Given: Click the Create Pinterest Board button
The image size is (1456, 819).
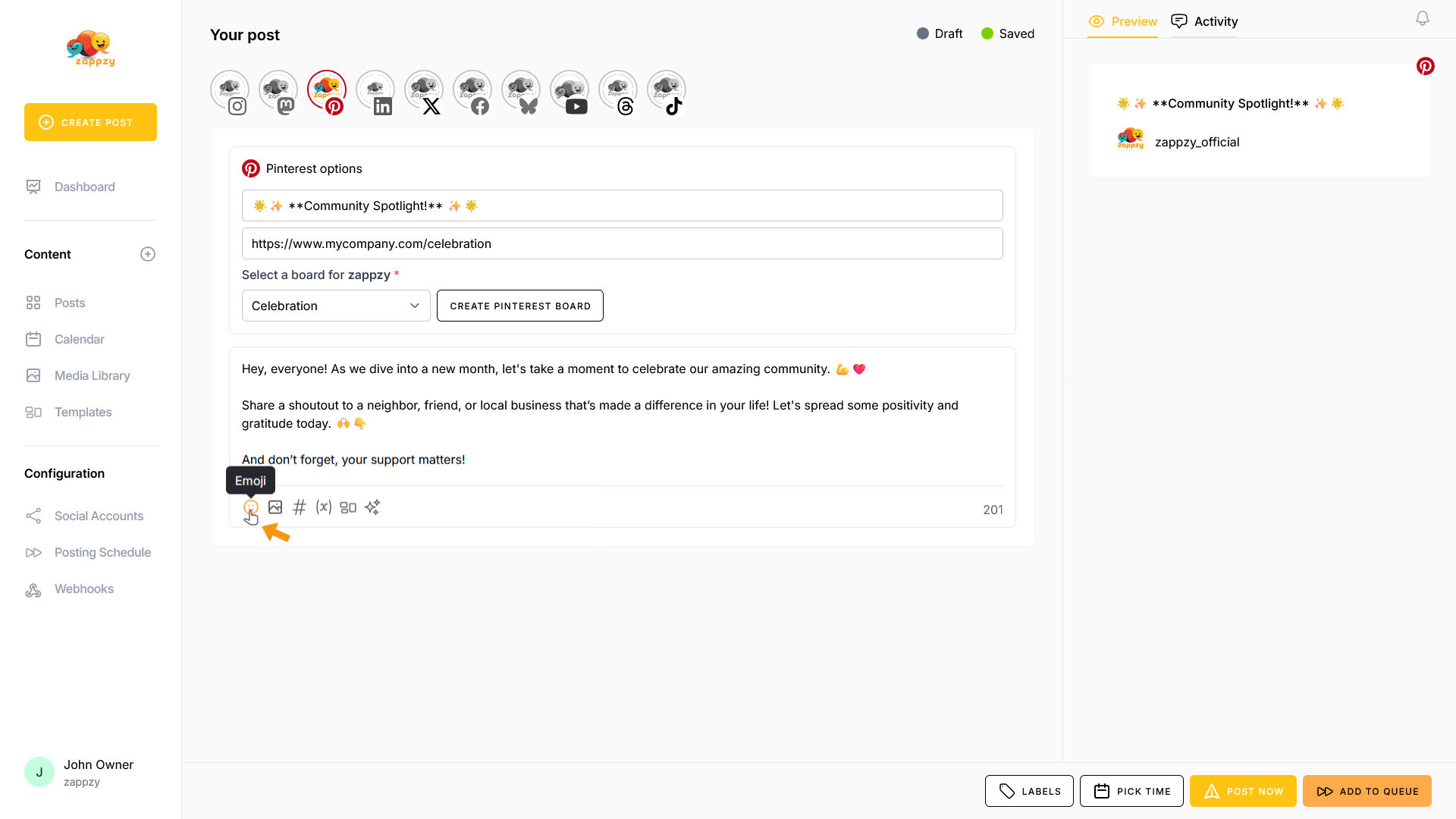Looking at the screenshot, I should pos(520,306).
